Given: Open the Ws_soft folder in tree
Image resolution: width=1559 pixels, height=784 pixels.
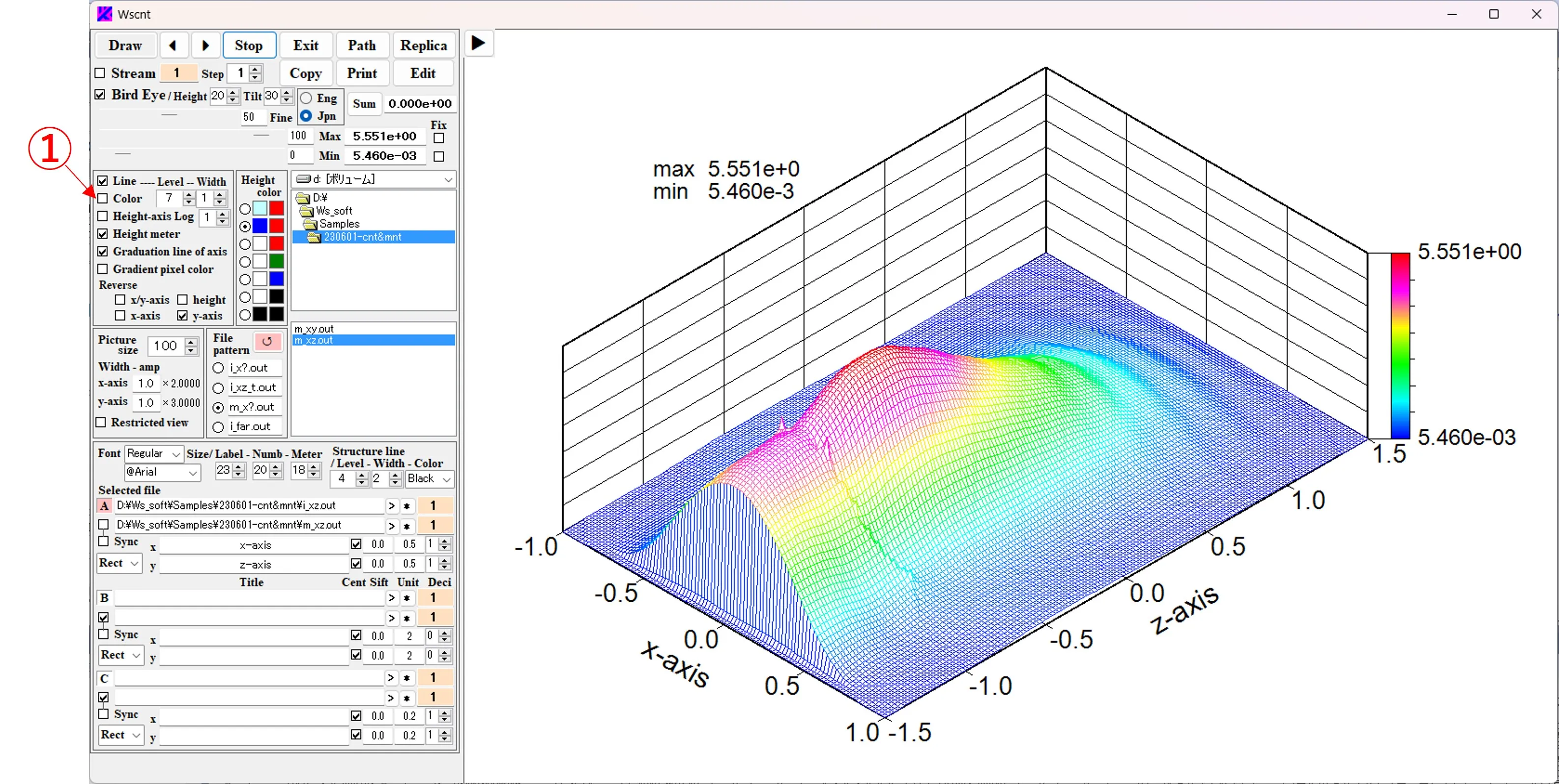Looking at the screenshot, I should pyautogui.click(x=333, y=211).
